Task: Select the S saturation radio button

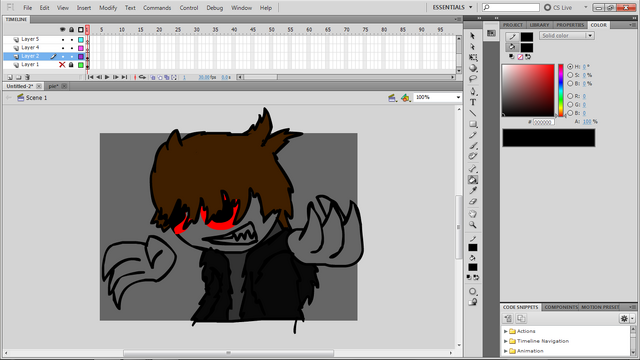Action: (x=570, y=75)
